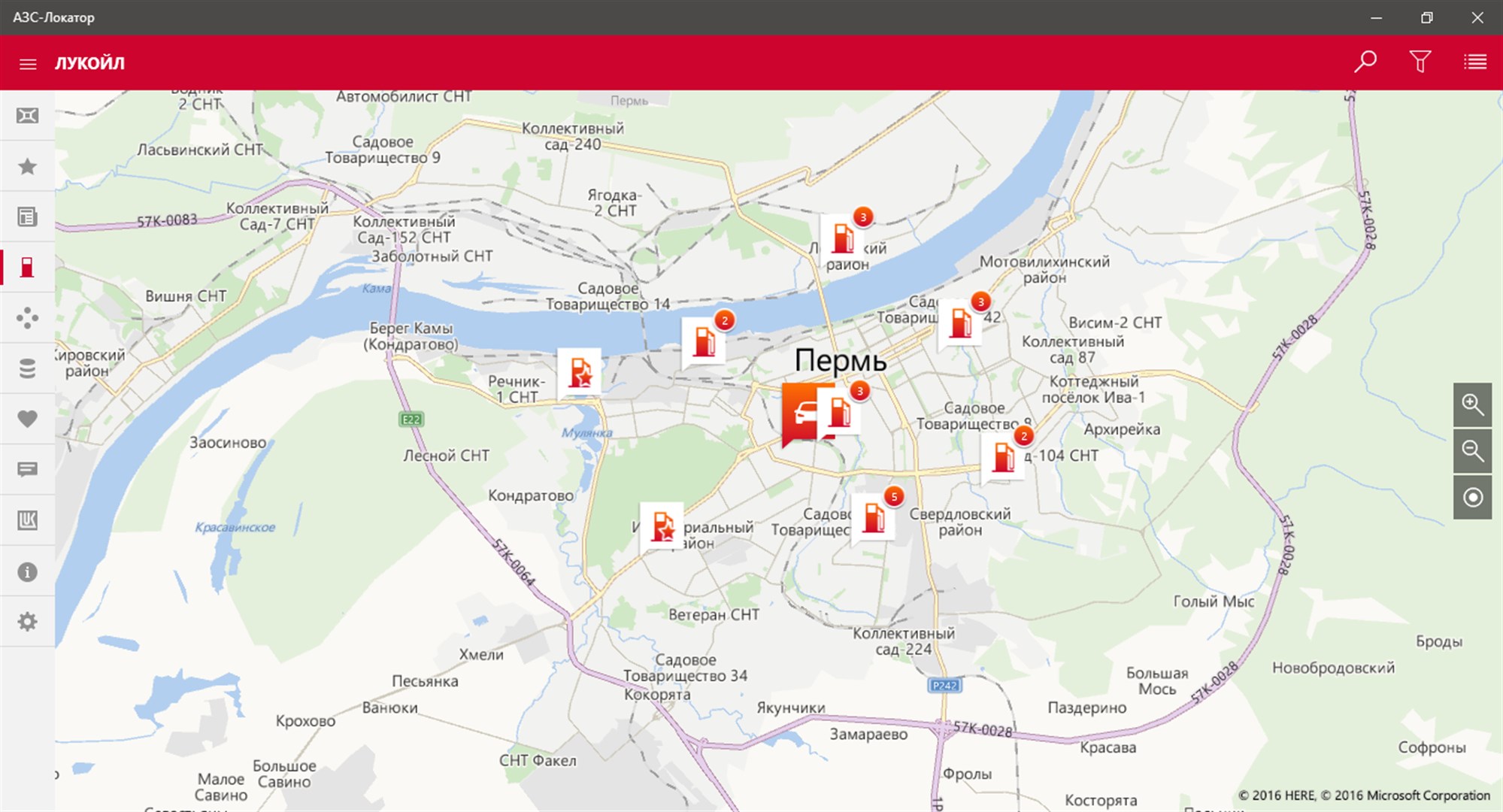The height and width of the screenshot is (812, 1503).
Task: Click the search magnifier icon
Action: tap(1365, 62)
